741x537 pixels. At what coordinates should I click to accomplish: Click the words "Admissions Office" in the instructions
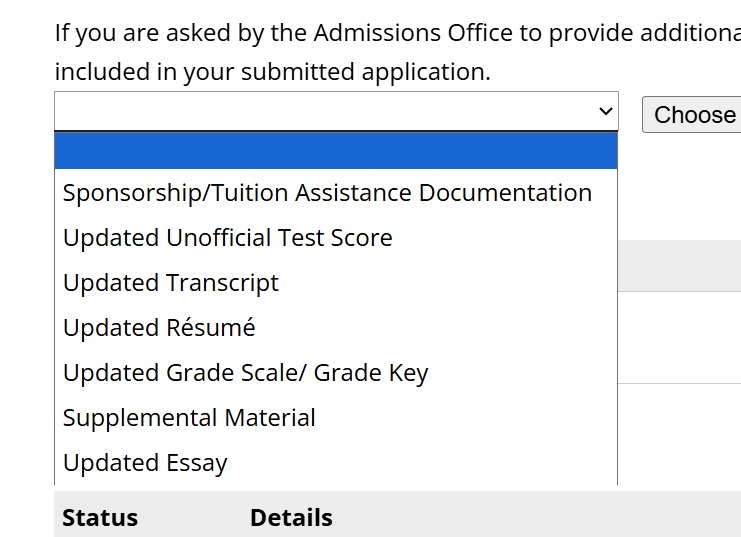click(x=413, y=33)
